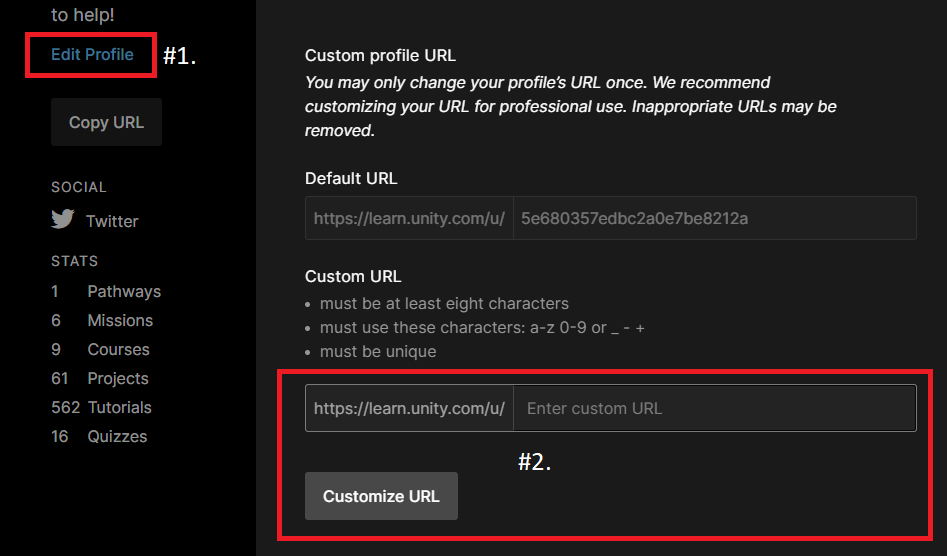
Task: Click the Twitter bird icon
Action: tap(63, 220)
